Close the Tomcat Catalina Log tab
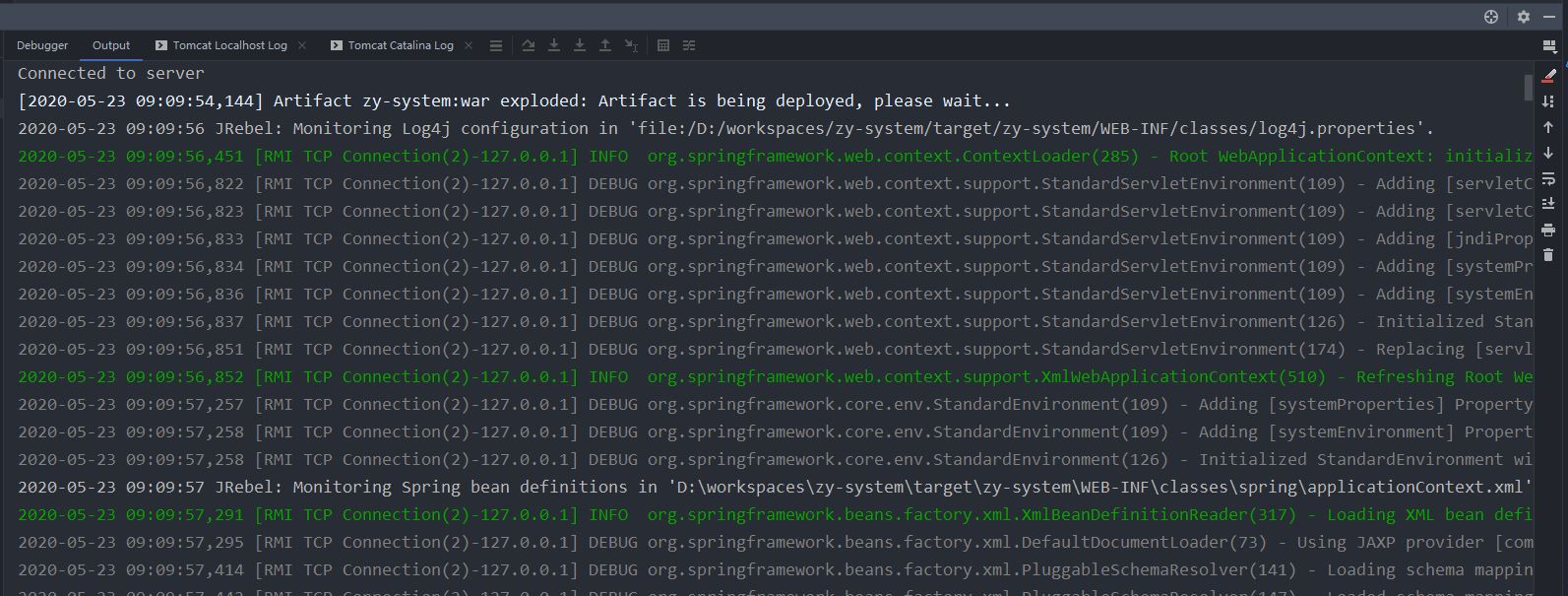This screenshot has height=596, width=1568. [x=469, y=45]
